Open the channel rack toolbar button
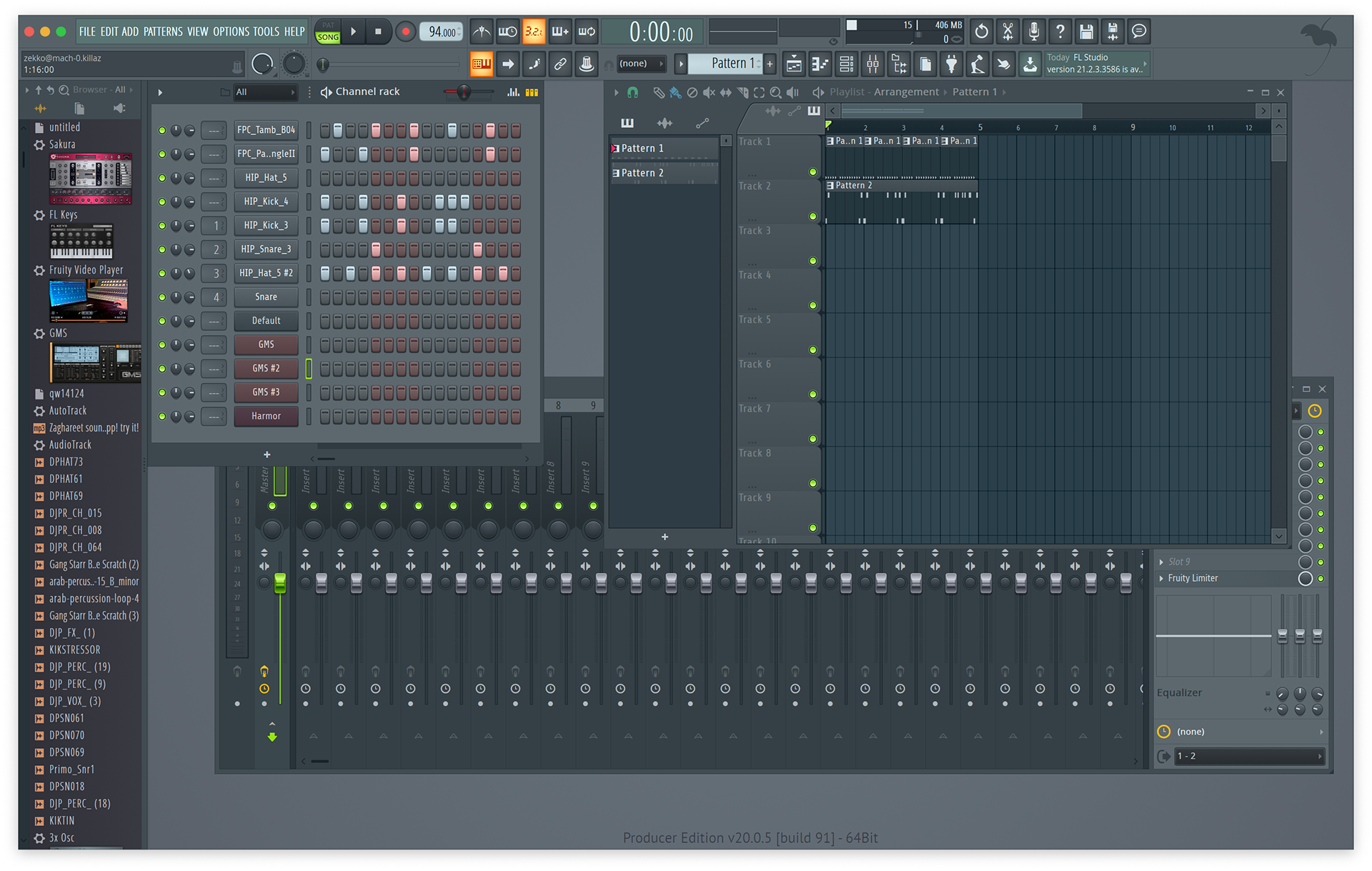The height and width of the screenshot is (871, 1372). [x=847, y=64]
